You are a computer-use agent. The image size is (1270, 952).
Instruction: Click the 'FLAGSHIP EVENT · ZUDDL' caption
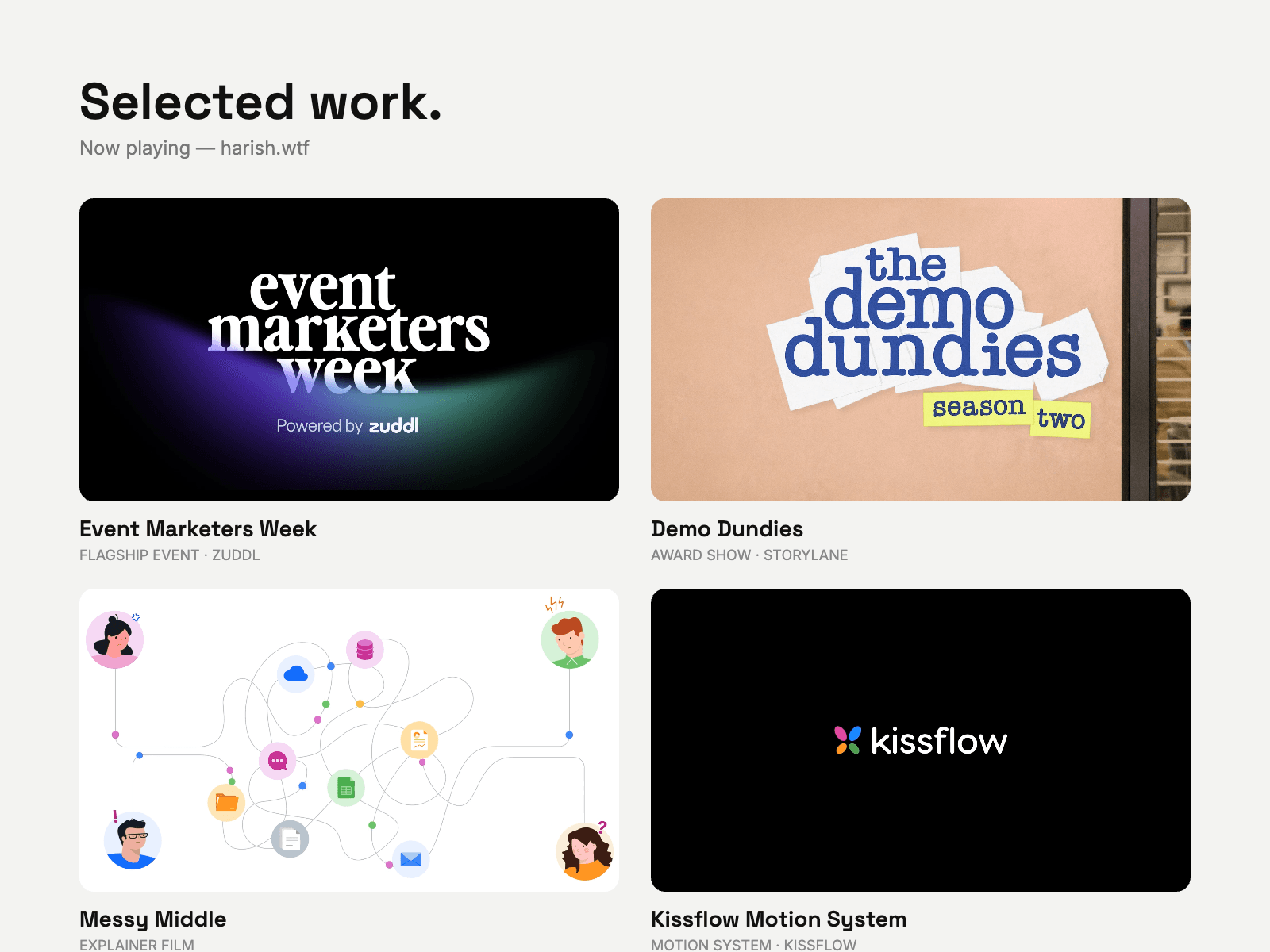click(x=170, y=555)
